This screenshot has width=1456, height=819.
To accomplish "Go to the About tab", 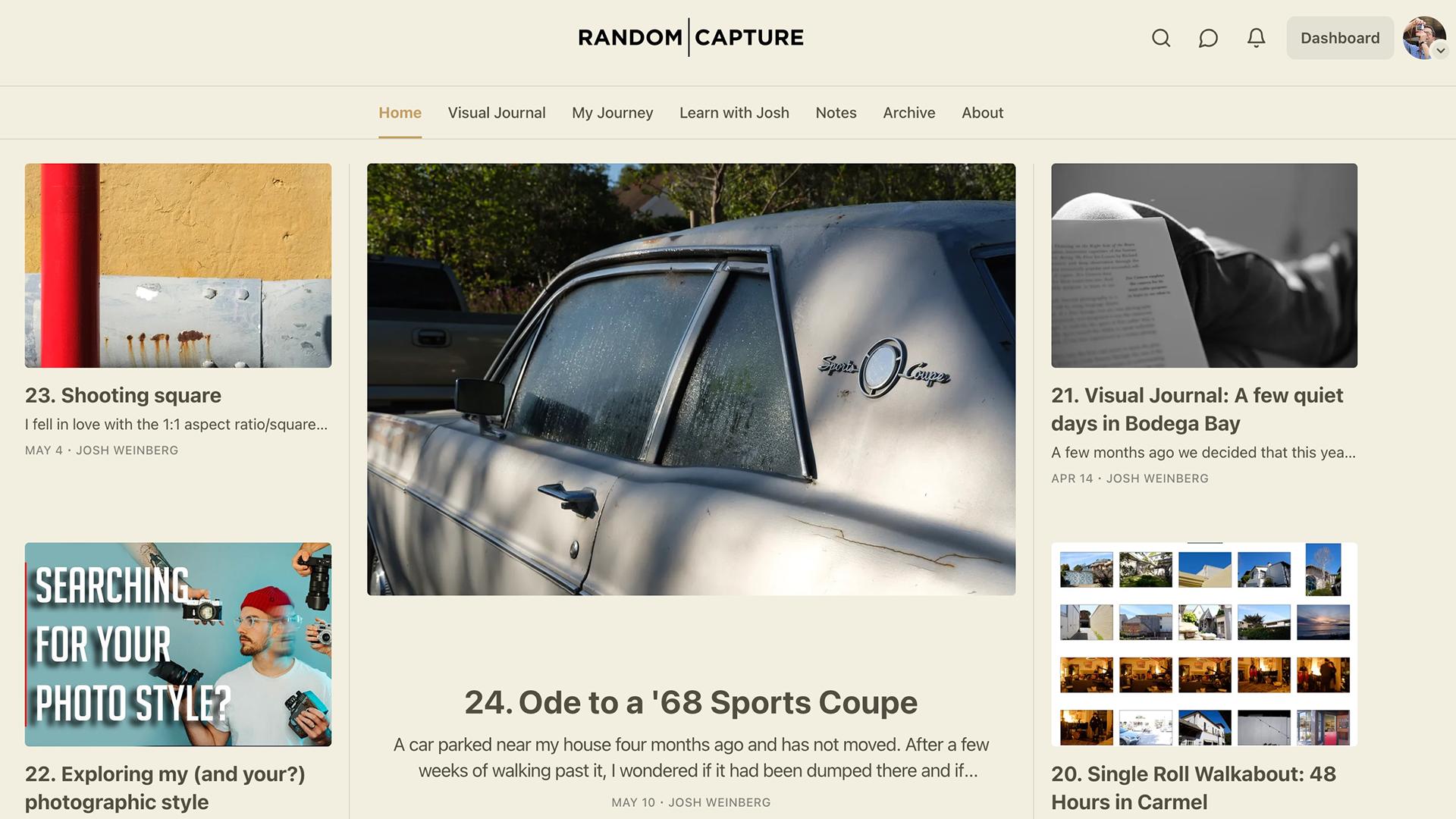I will pyautogui.click(x=982, y=113).
